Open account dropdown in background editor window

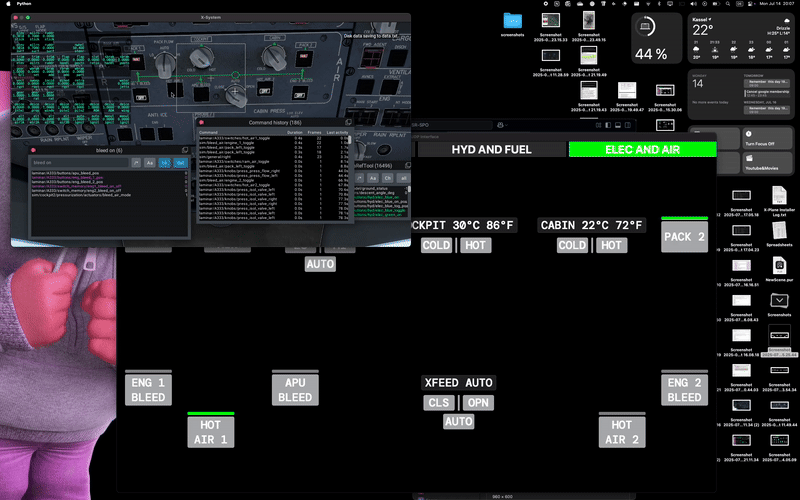pyautogui.click(x=503, y=125)
